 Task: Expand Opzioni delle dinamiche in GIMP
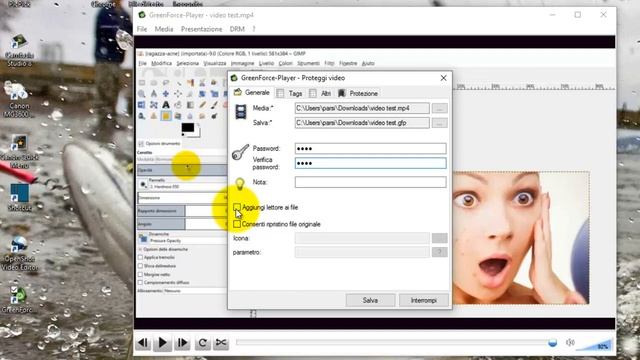(x=140, y=249)
